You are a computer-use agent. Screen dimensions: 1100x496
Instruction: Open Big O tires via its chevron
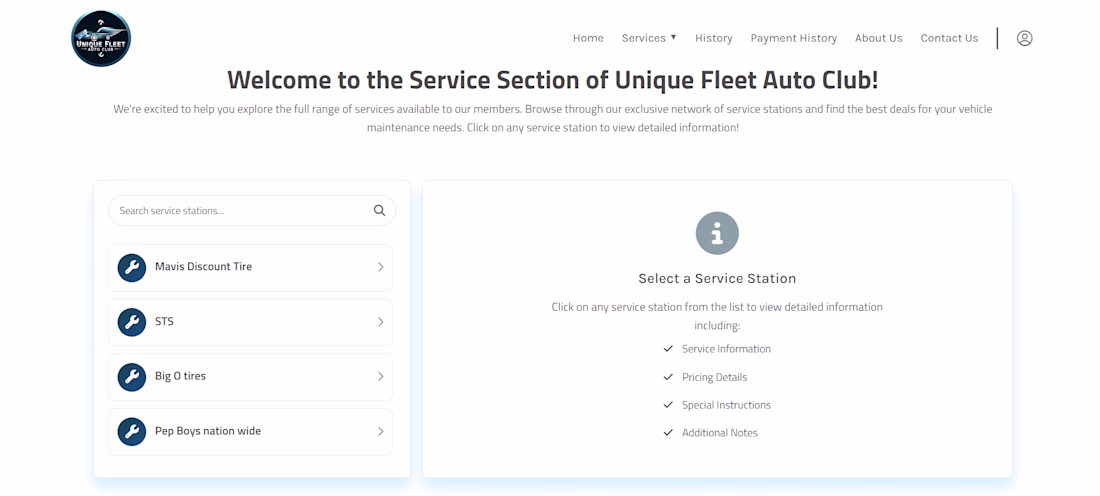380,377
